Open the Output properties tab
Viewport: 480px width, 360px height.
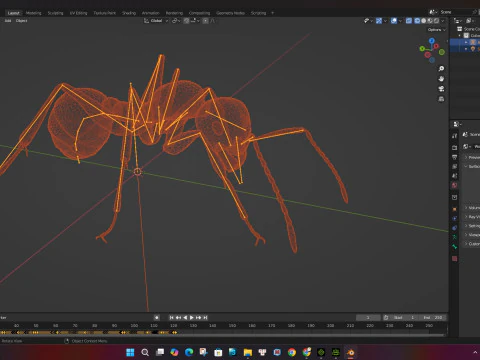[x=455, y=157]
